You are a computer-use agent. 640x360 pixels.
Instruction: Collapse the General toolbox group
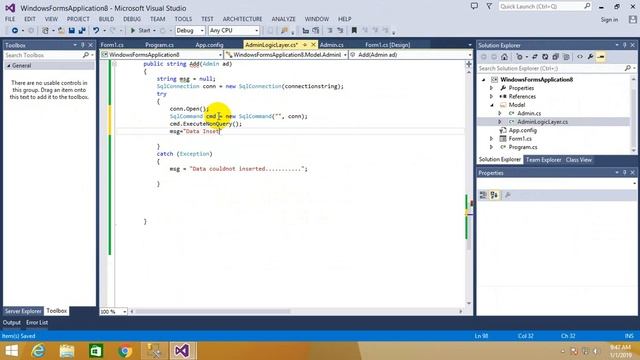[x=9, y=66]
